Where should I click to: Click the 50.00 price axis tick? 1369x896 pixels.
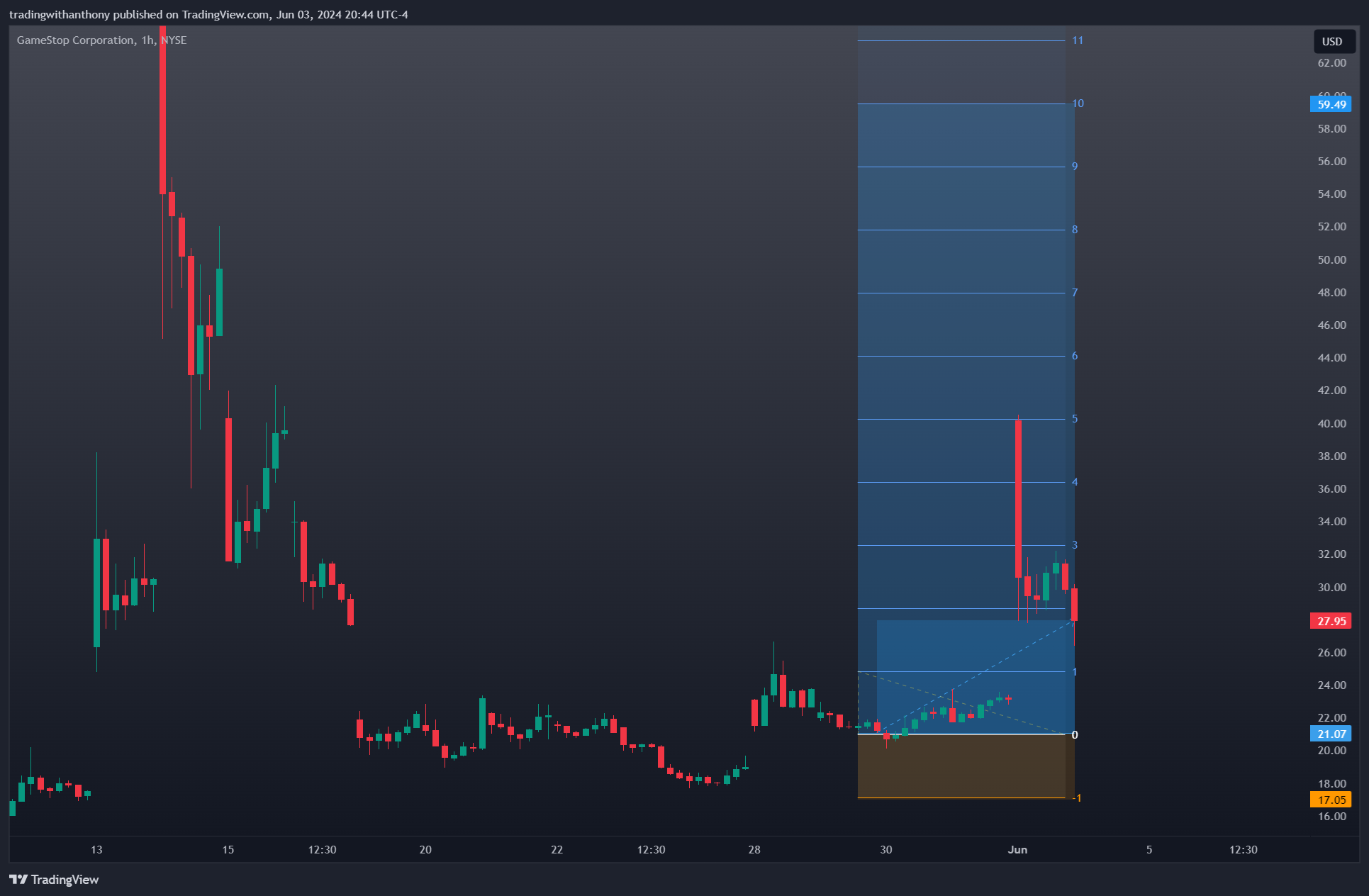pos(1331,260)
